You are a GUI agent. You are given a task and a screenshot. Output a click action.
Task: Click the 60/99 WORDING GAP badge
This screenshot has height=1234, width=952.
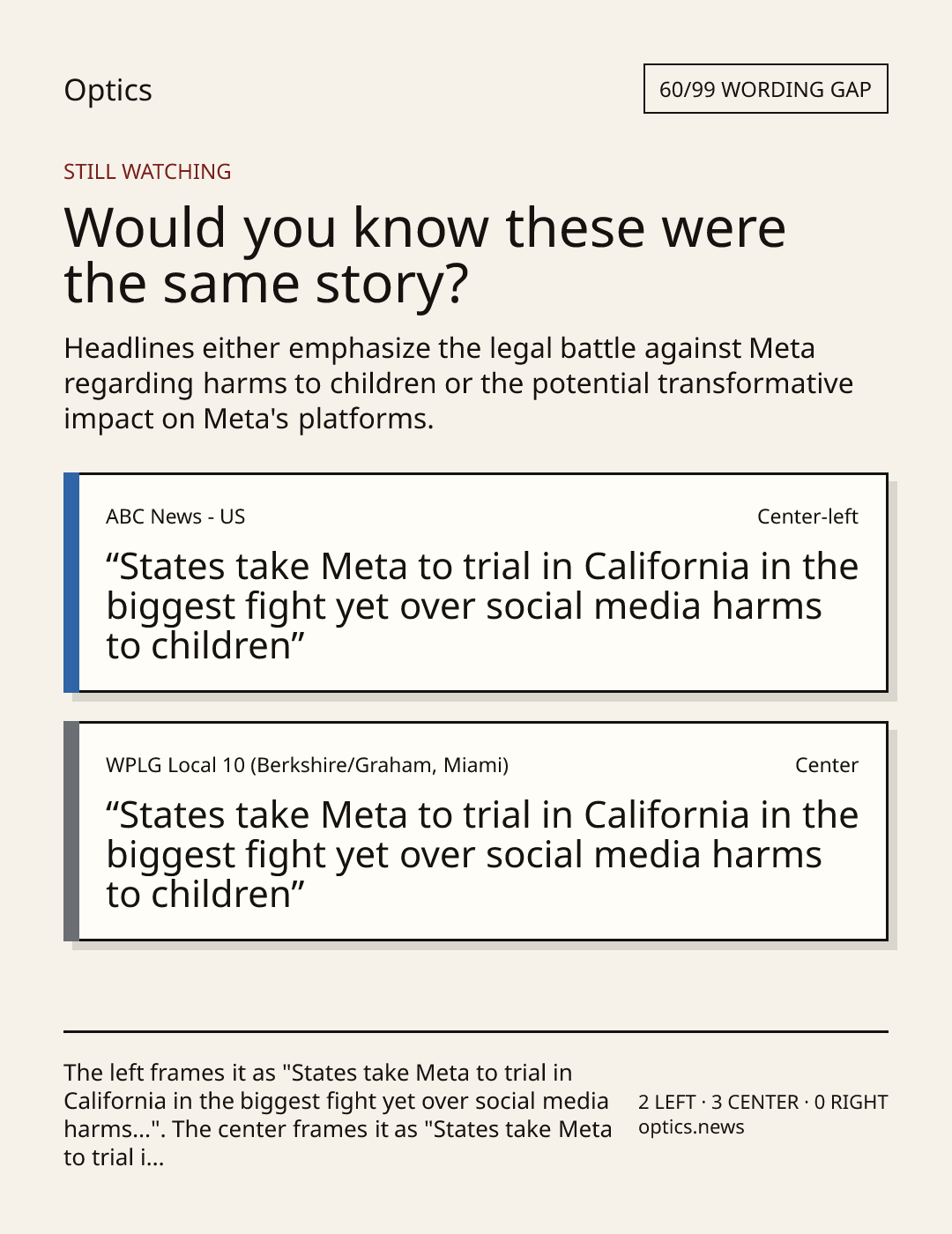[765, 89]
